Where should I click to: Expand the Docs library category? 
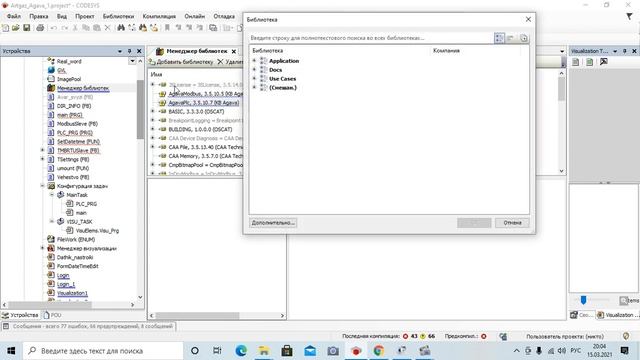click(254, 70)
